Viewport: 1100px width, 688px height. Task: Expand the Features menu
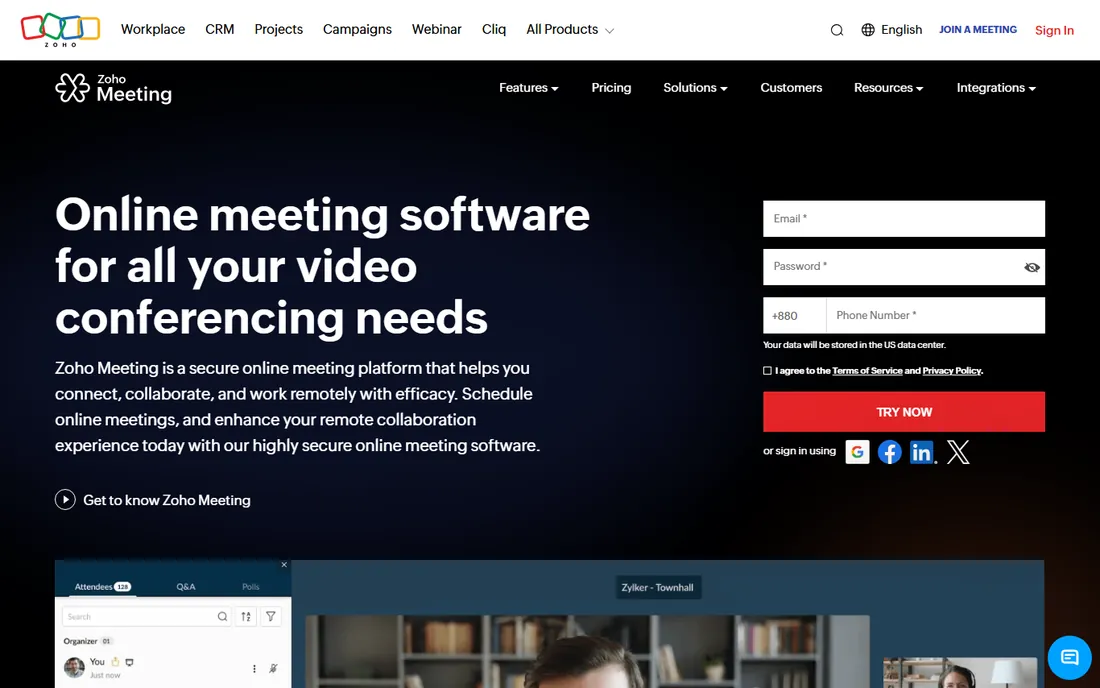coord(528,88)
